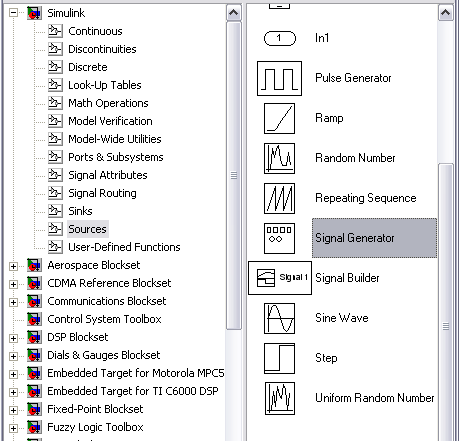Select the Random Number block icon
Screen dimensions: 459x441
[x=279, y=158]
